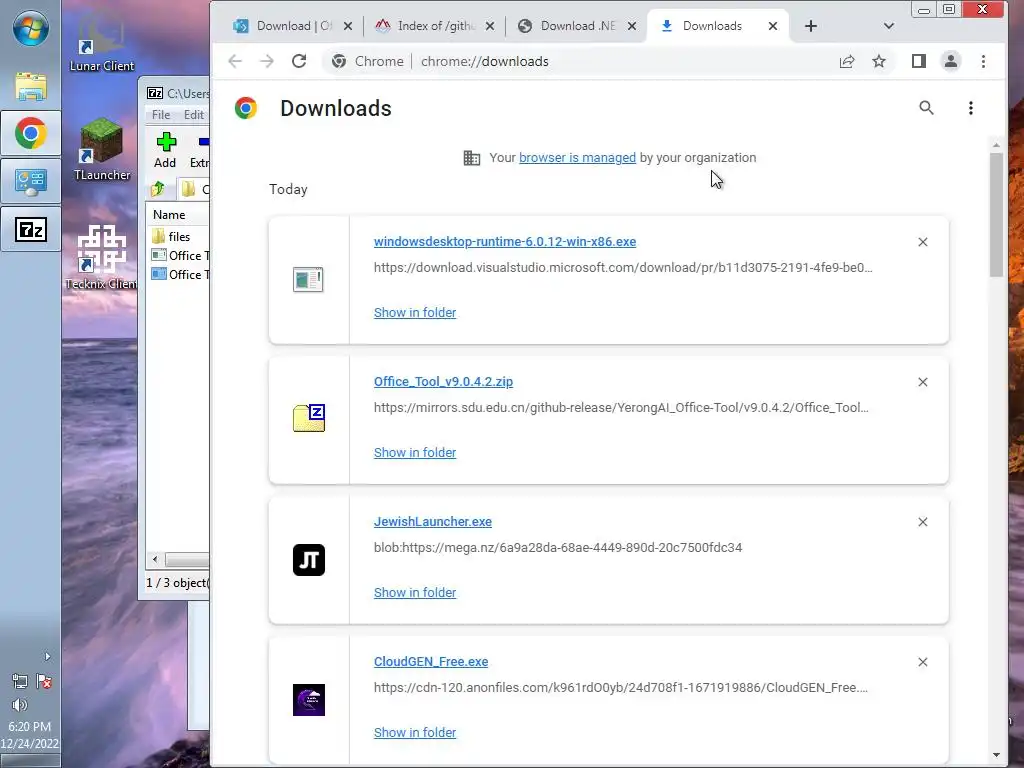Click the volume speaker tray icon
The image size is (1024, 768).
20,705
